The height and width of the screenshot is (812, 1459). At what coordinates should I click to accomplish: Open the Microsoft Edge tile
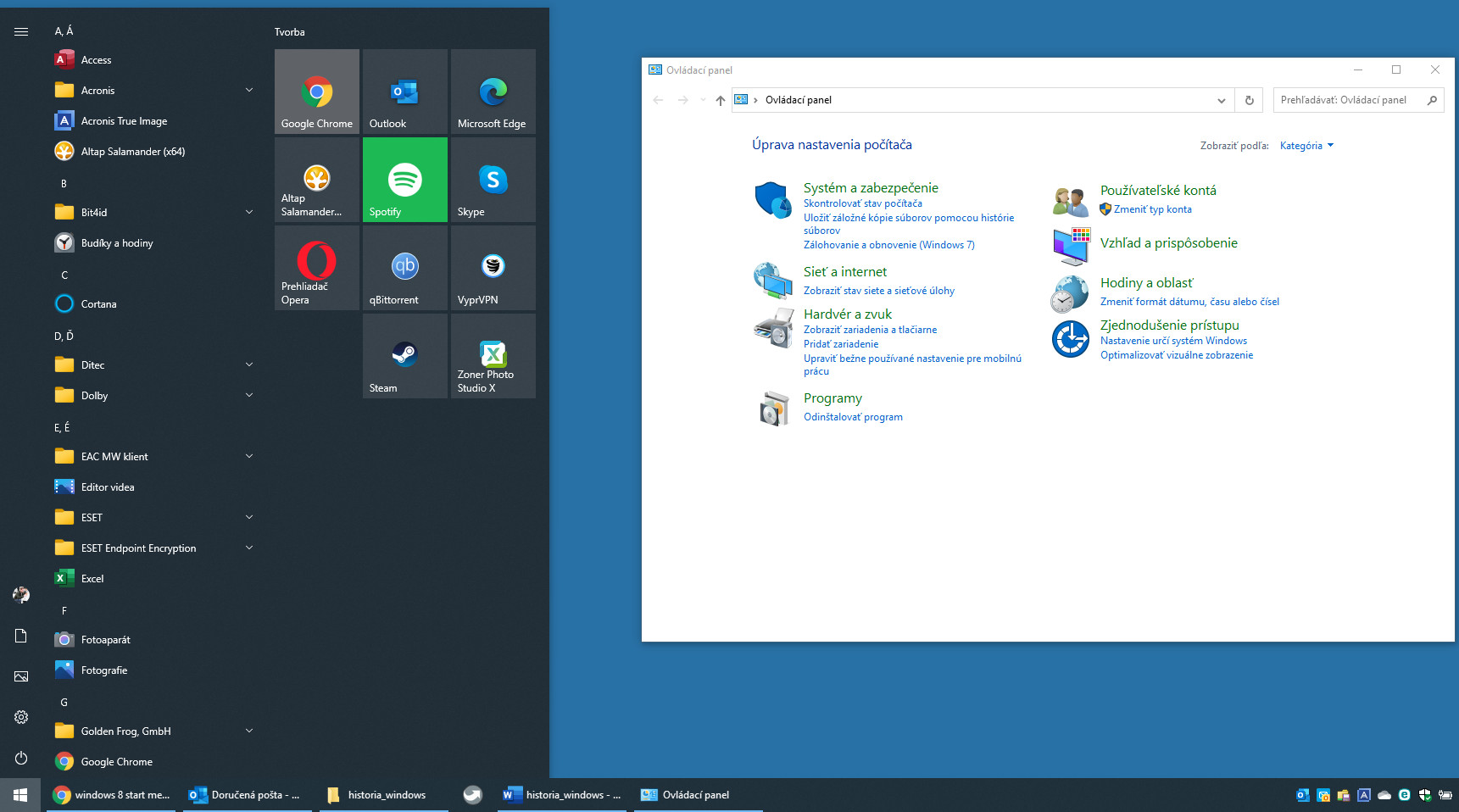coord(493,92)
